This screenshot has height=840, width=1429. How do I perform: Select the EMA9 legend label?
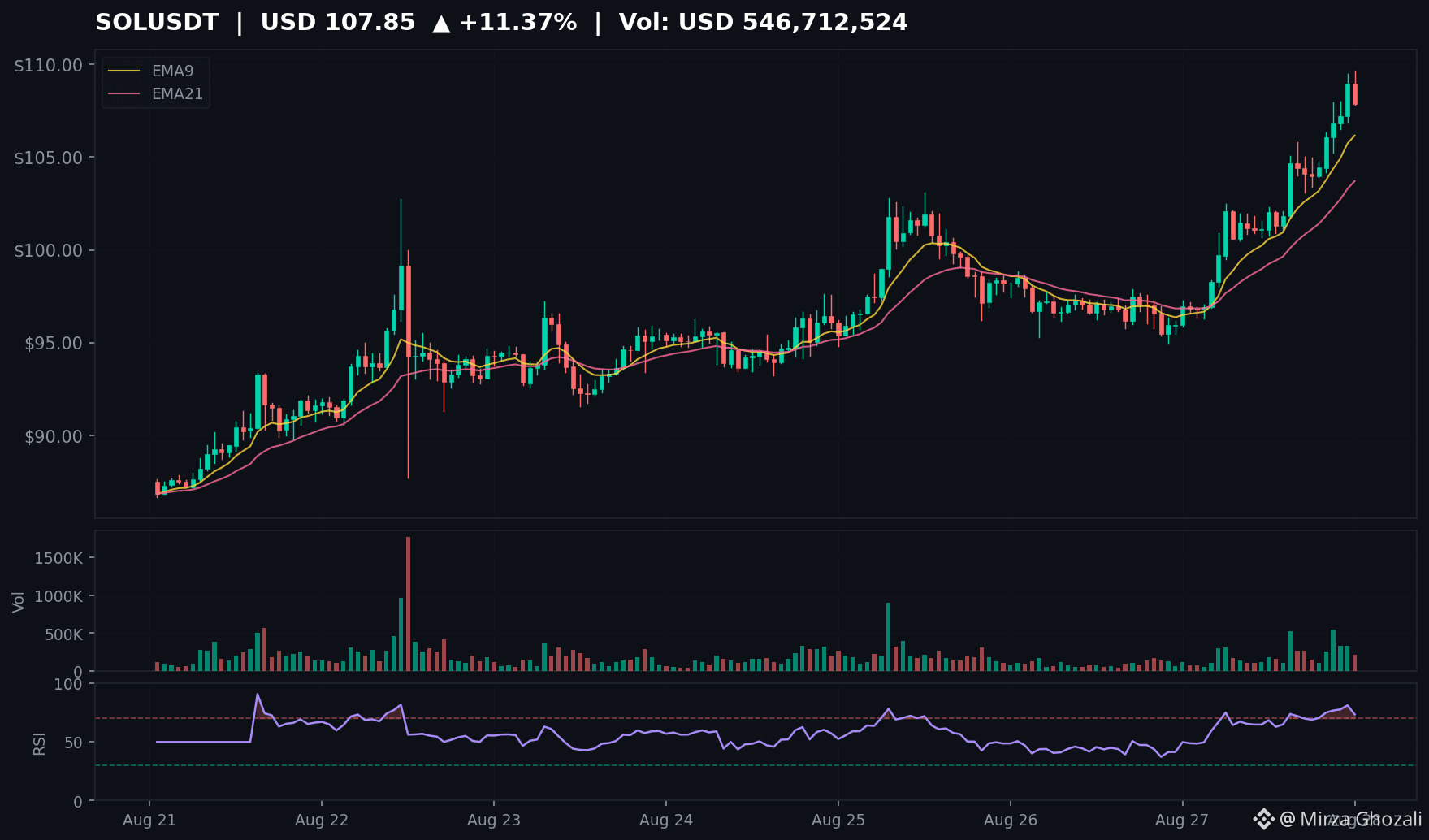[x=173, y=71]
